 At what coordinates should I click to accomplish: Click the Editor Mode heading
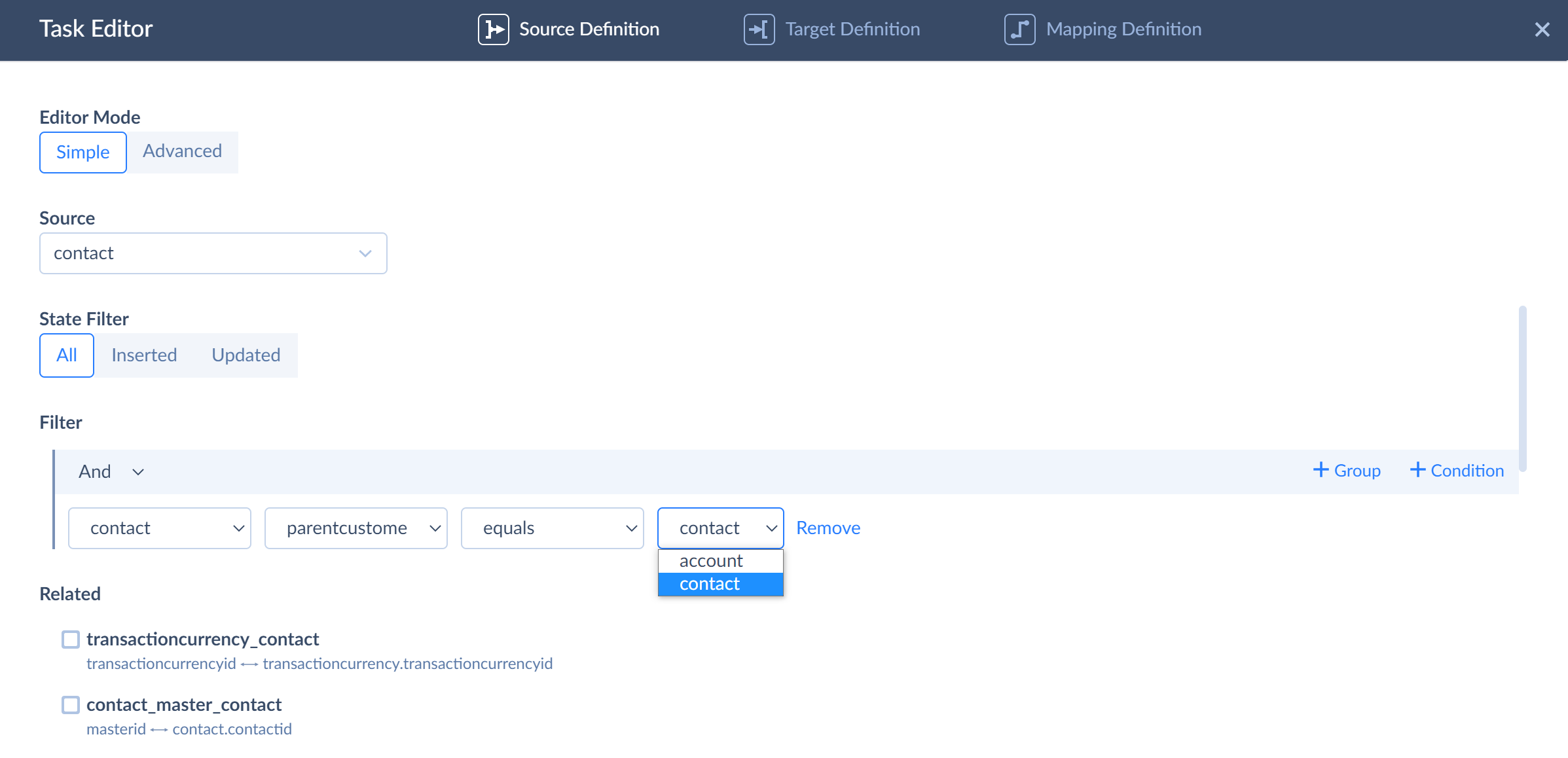90,117
